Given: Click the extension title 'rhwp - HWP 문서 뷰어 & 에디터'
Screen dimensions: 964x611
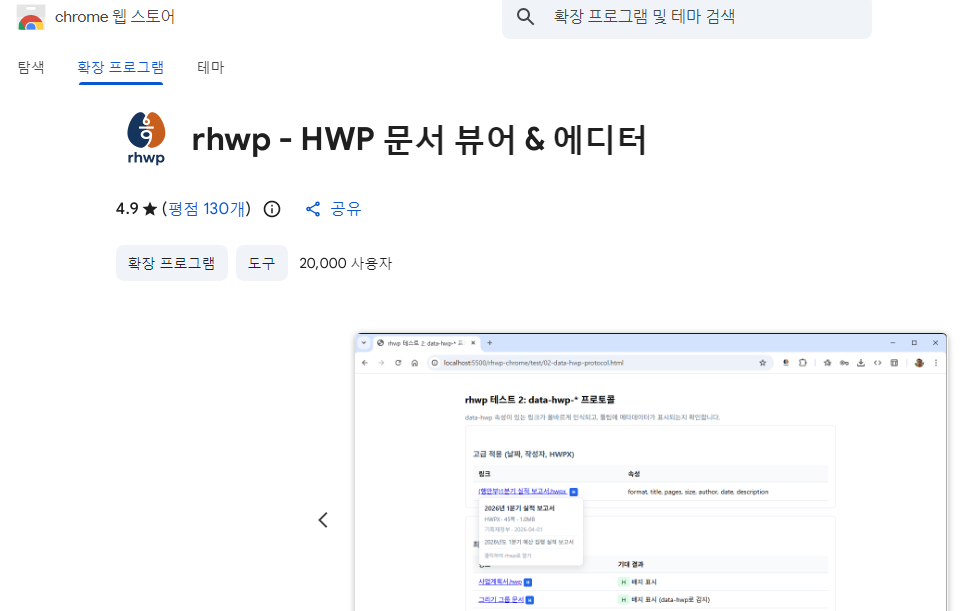Looking at the screenshot, I should (419, 139).
